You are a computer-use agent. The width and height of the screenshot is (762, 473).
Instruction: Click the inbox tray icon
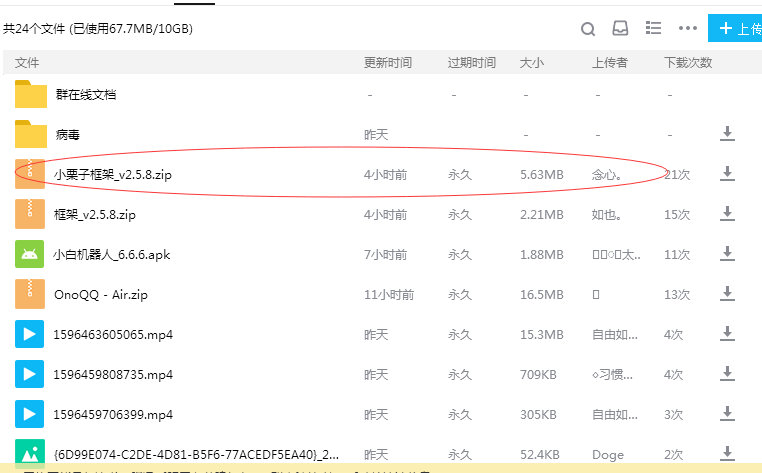point(620,28)
